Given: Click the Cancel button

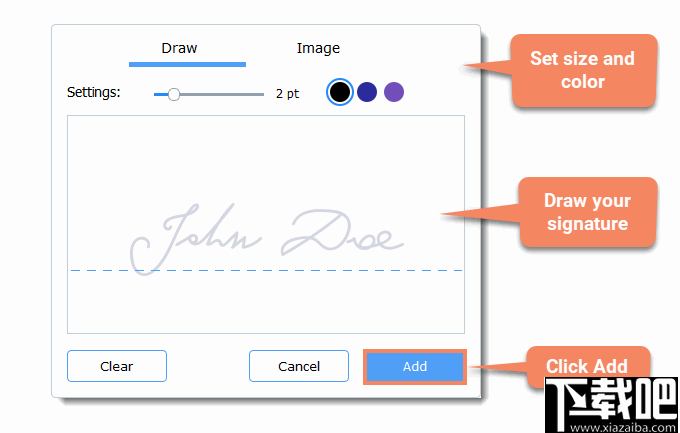Looking at the screenshot, I should pyautogui.click(x=299, y=366).
